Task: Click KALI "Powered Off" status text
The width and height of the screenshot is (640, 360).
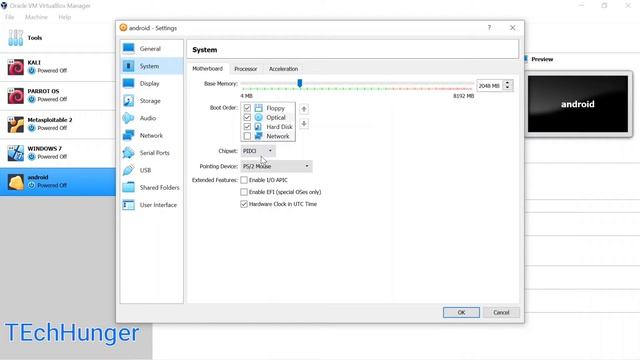Action: (x=52, y=71)
